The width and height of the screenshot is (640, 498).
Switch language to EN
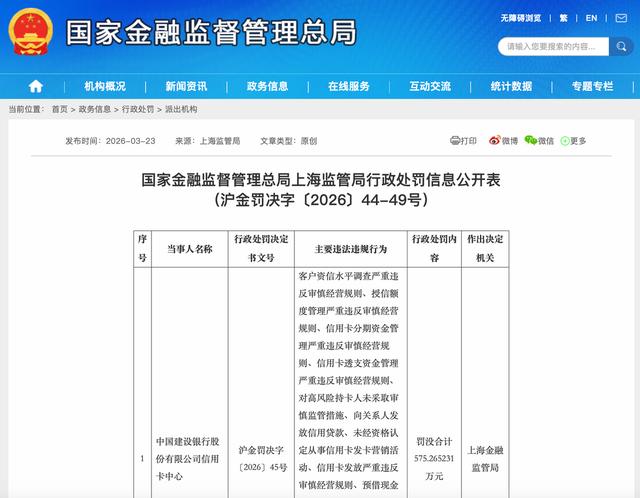(x=591, y=18)
